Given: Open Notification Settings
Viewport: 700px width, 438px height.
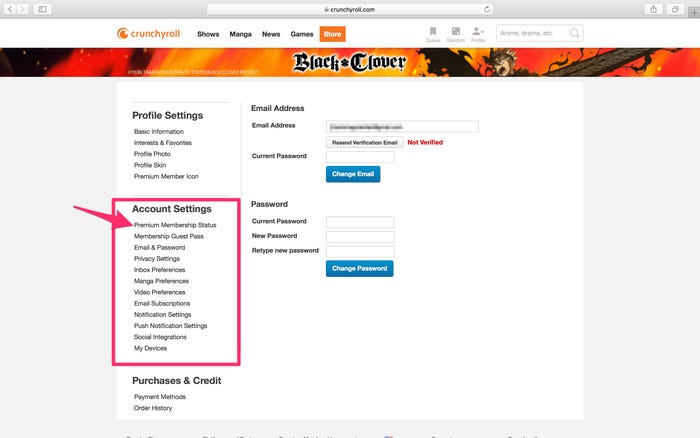Looking at the screenshot, I should click(162, 314).
